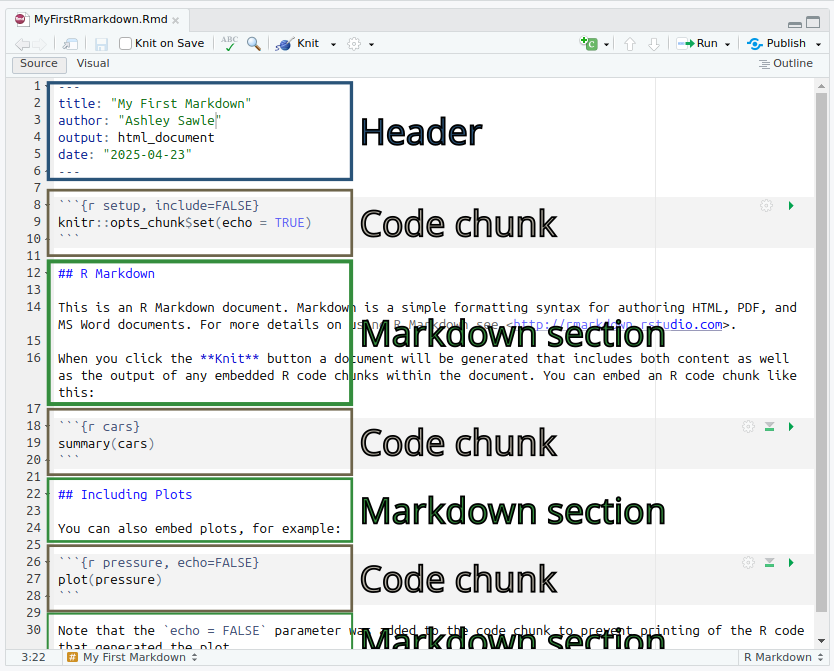This screenshot has width=834, height=671.
Task: Open the Publish options dropdown arrow
Action: point(819,44)
